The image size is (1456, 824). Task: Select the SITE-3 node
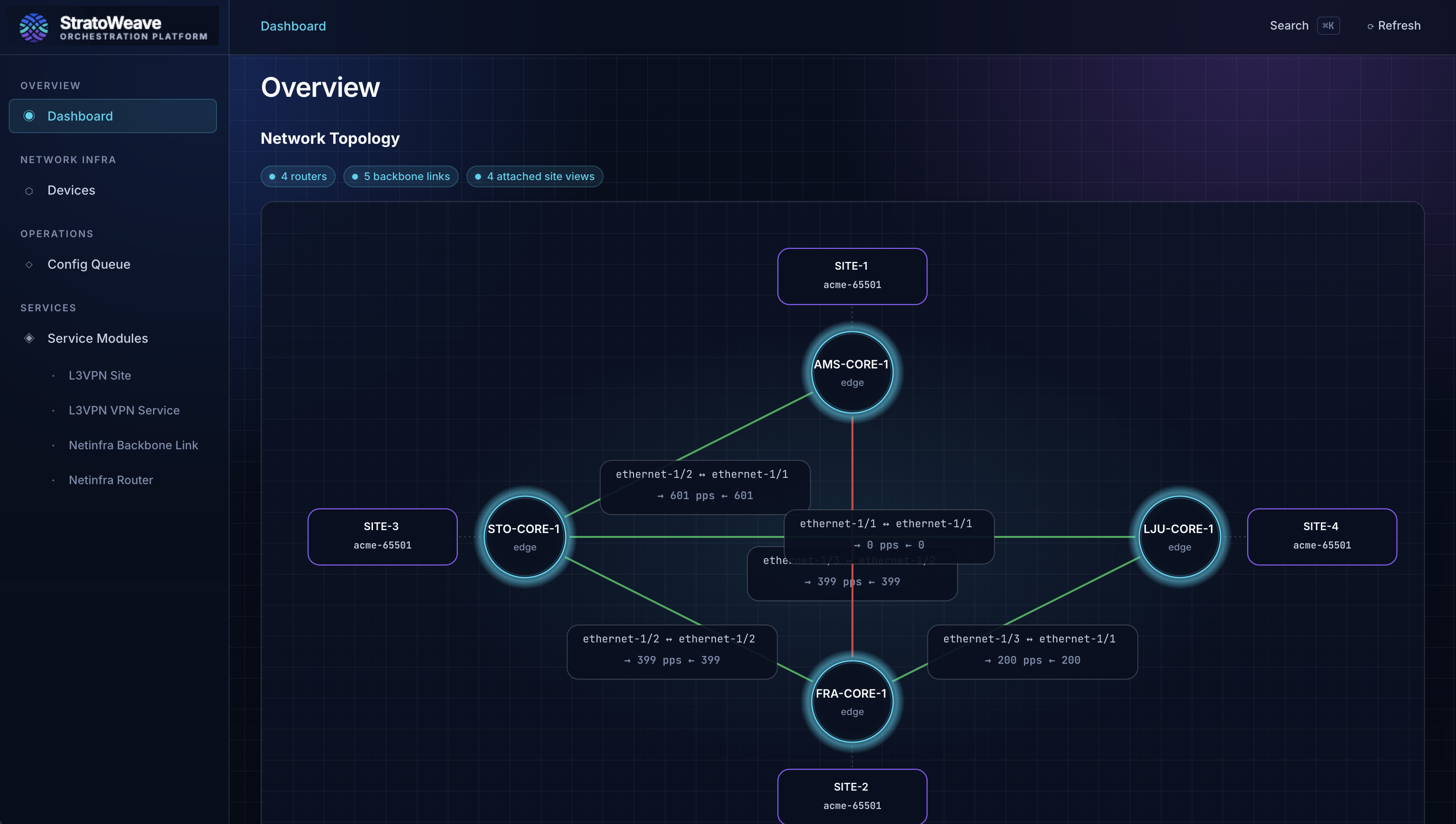pyautogui.click(x=382, y=536)
